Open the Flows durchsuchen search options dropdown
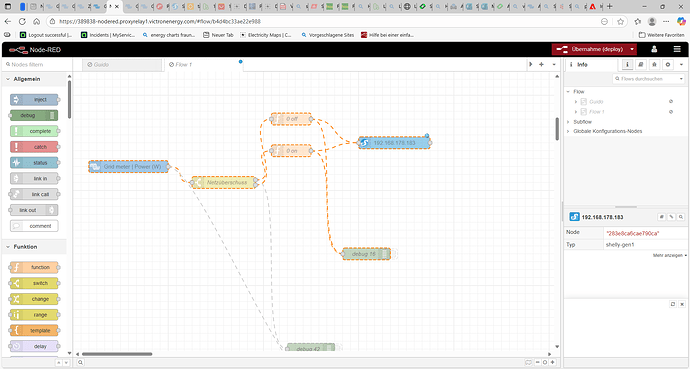 pyautogui.click(x=681, y=79)
